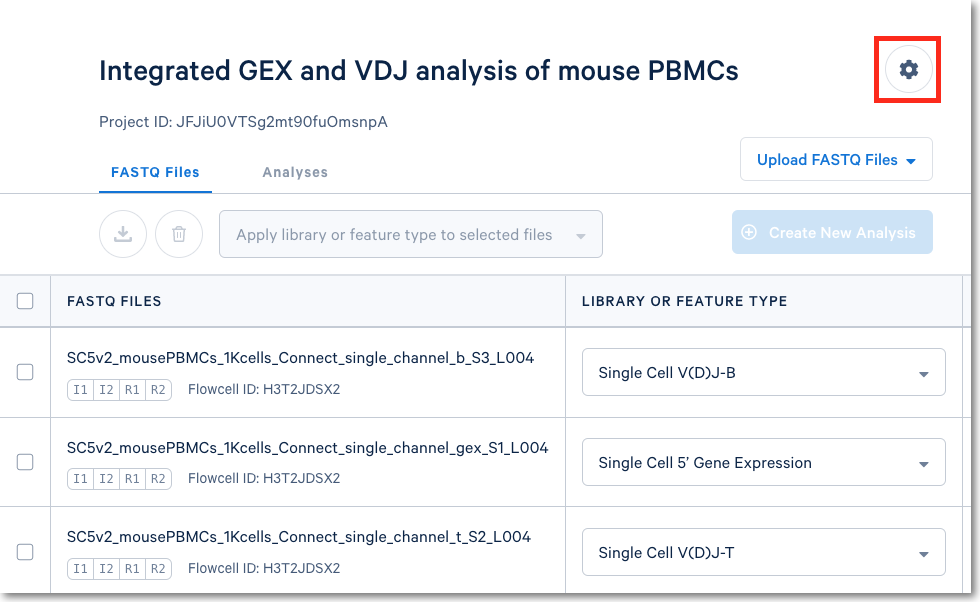
Task: Open the Upload FASTQ Files dropdown
Action: point(836,160)
